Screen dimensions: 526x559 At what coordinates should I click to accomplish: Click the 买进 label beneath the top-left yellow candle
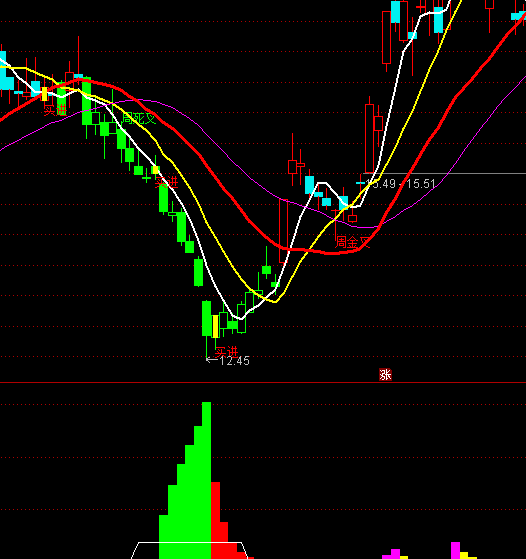[55, 110]
